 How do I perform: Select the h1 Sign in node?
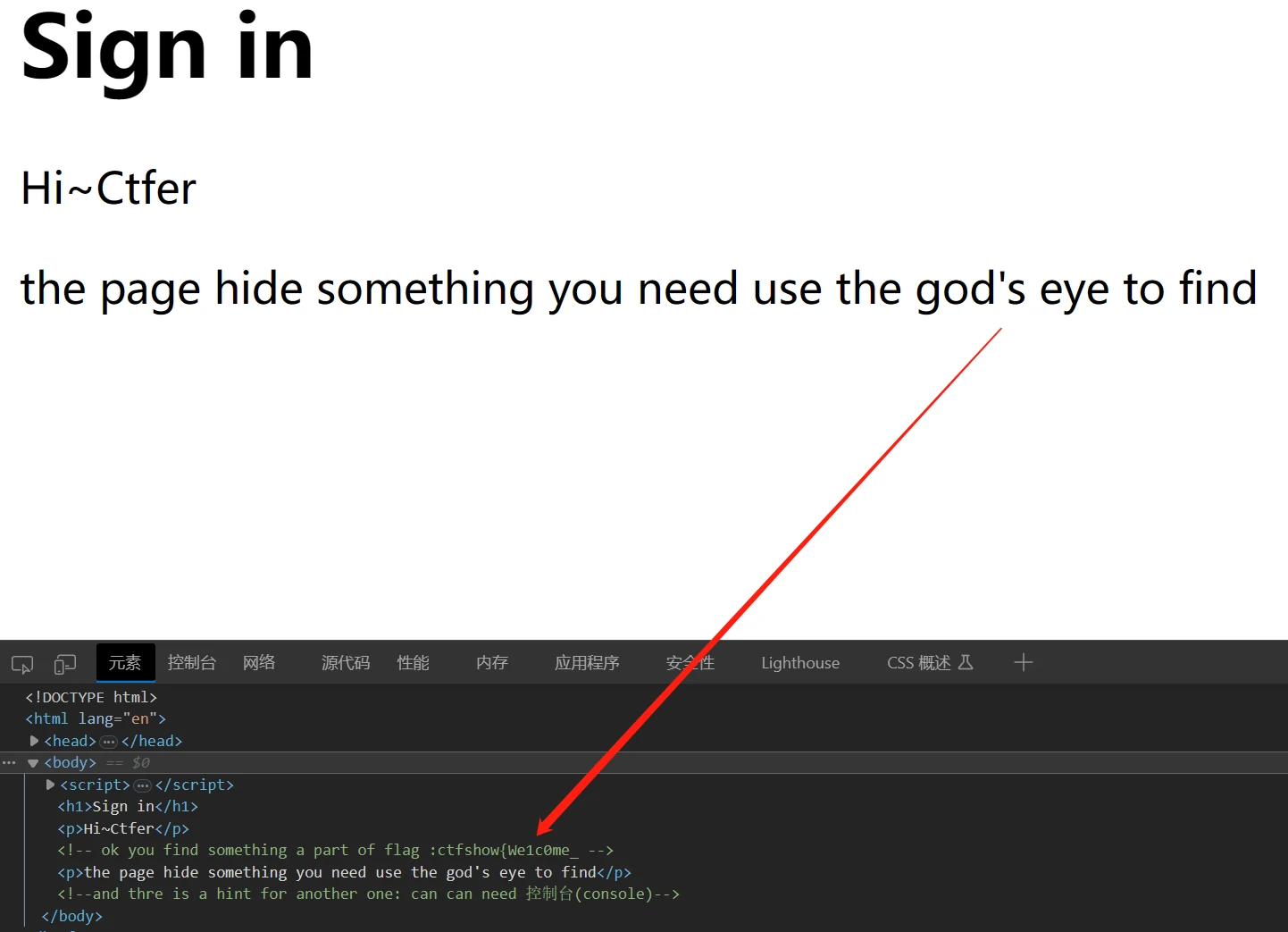pyautogui.click(x=128, y=806)
